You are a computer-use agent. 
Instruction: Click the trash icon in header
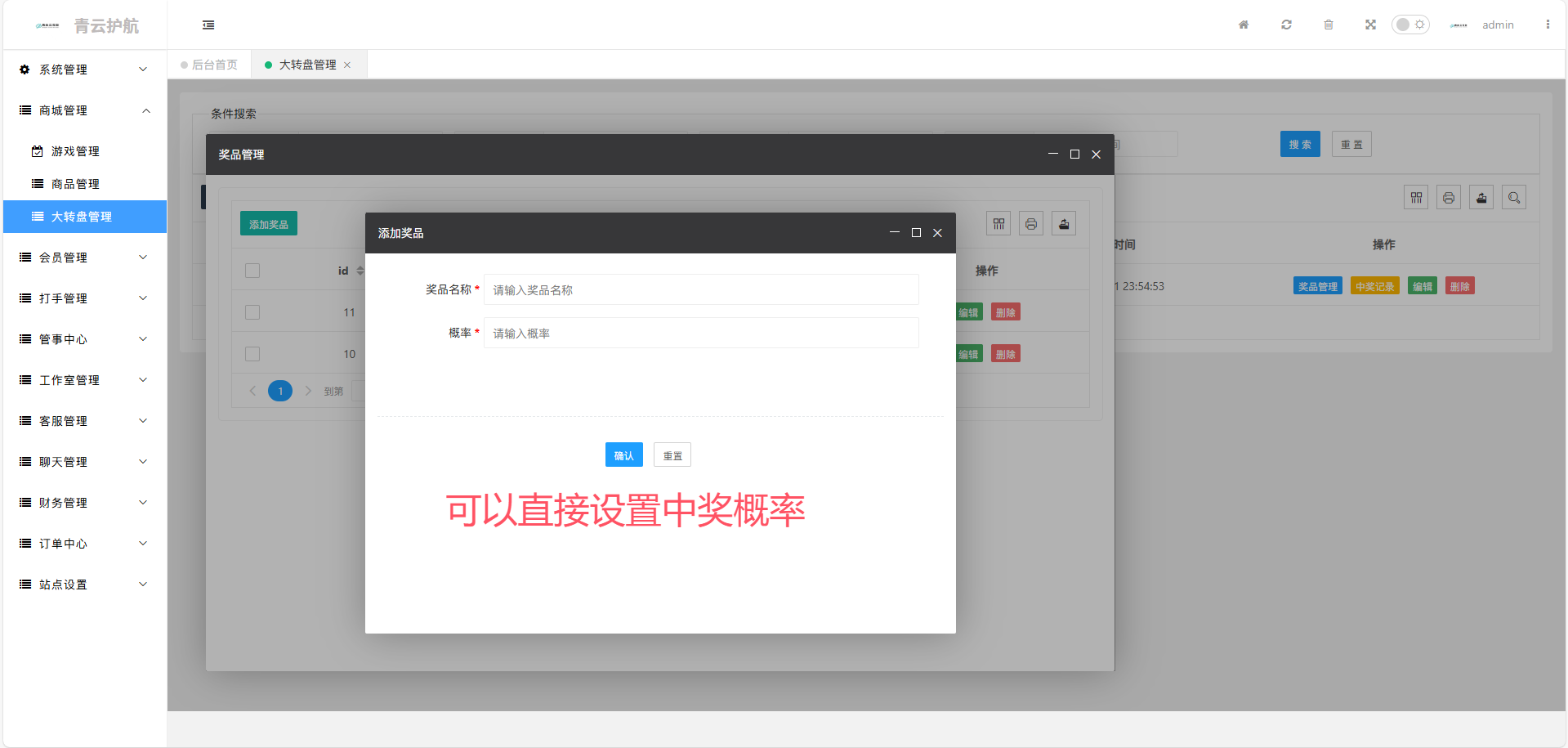[1329, 25]
